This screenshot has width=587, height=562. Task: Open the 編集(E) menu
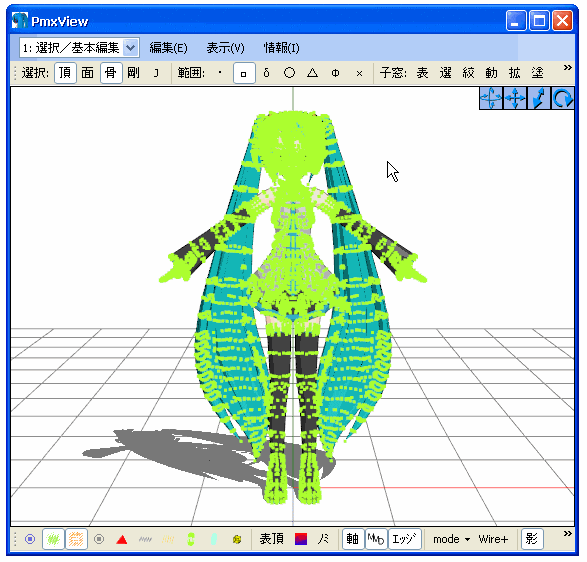168,48
